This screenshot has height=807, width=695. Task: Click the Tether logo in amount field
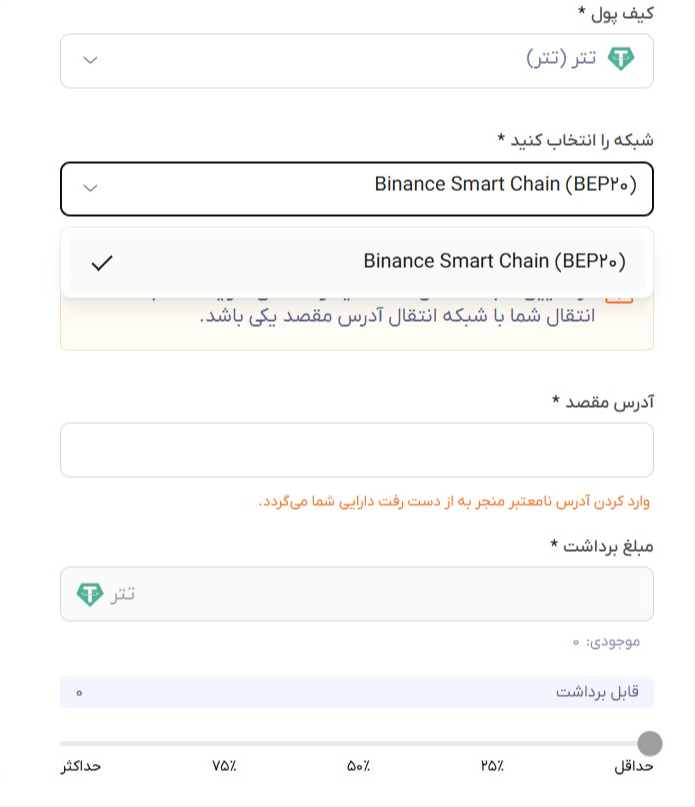(90, 594)
